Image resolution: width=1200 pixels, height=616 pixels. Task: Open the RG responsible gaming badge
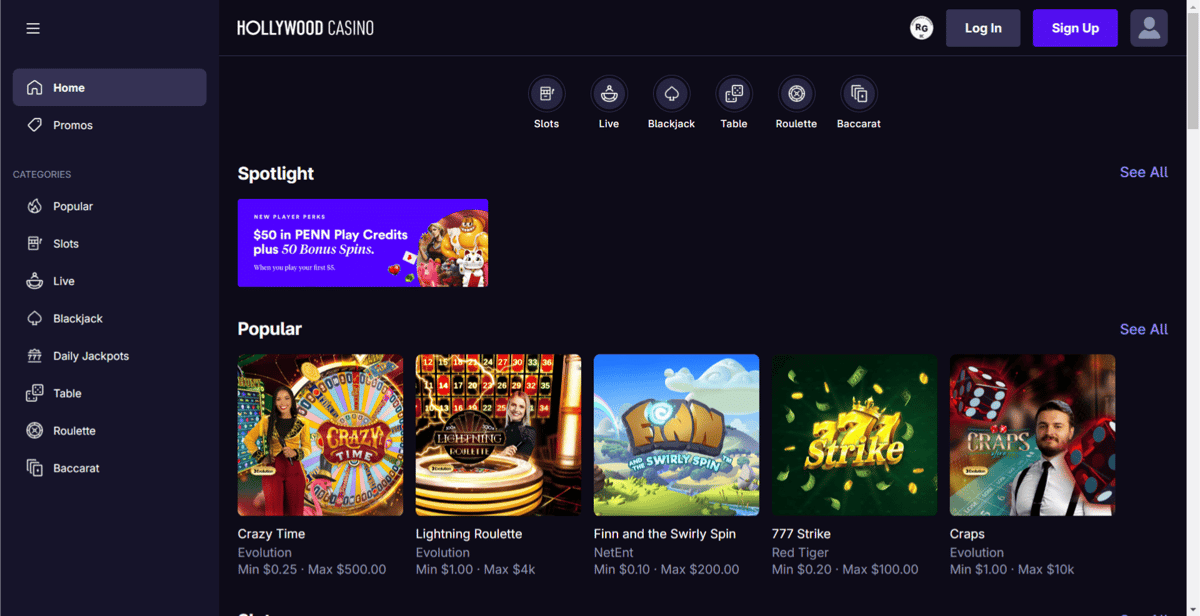pyautogui.click(x=922, y=28)
